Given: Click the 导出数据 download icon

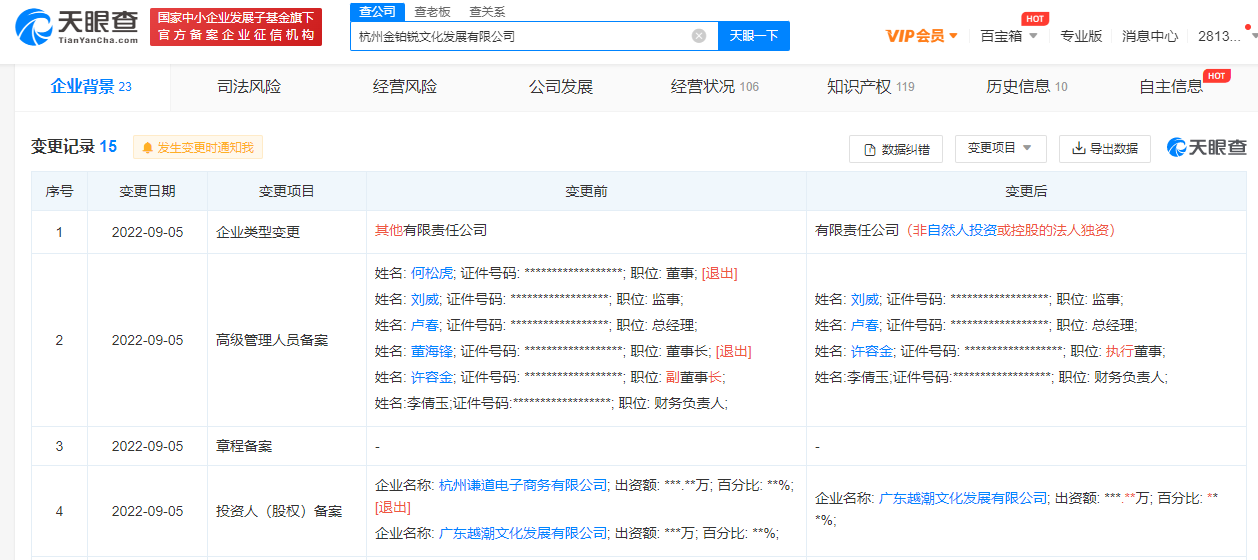Looking at the screenshot, I should pyautogui.click(x=1079, y=148).
